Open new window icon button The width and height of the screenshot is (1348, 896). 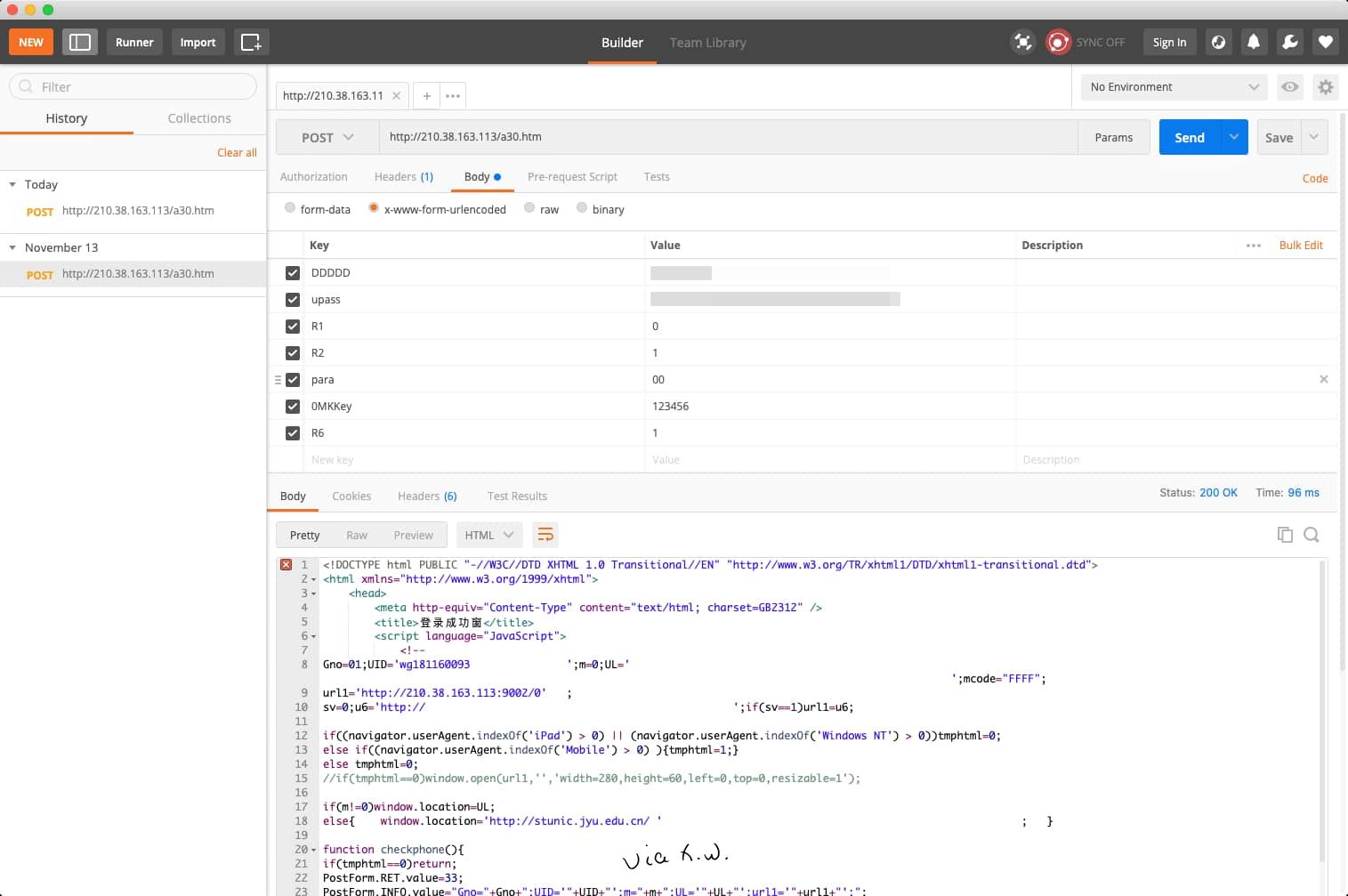coord(251,42)
